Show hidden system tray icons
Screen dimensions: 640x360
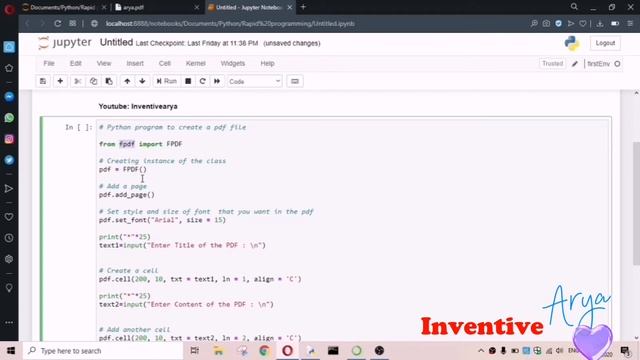tap(481, 351)
